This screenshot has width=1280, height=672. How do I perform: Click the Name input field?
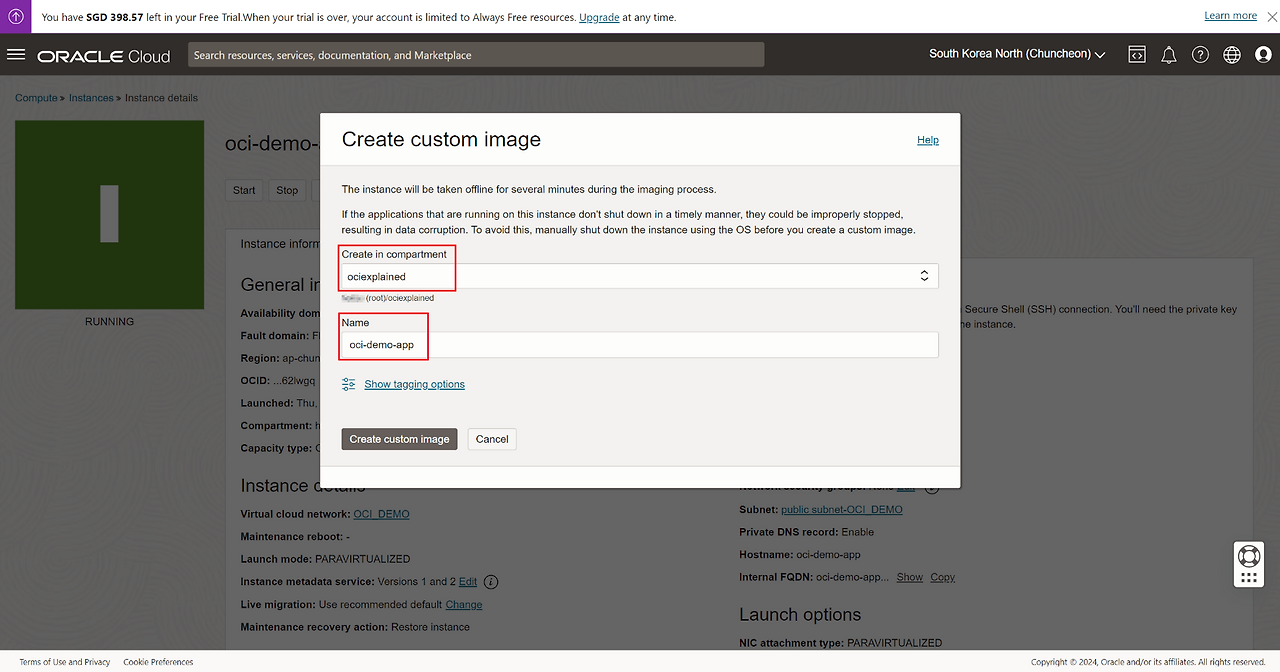pos(640,345)
